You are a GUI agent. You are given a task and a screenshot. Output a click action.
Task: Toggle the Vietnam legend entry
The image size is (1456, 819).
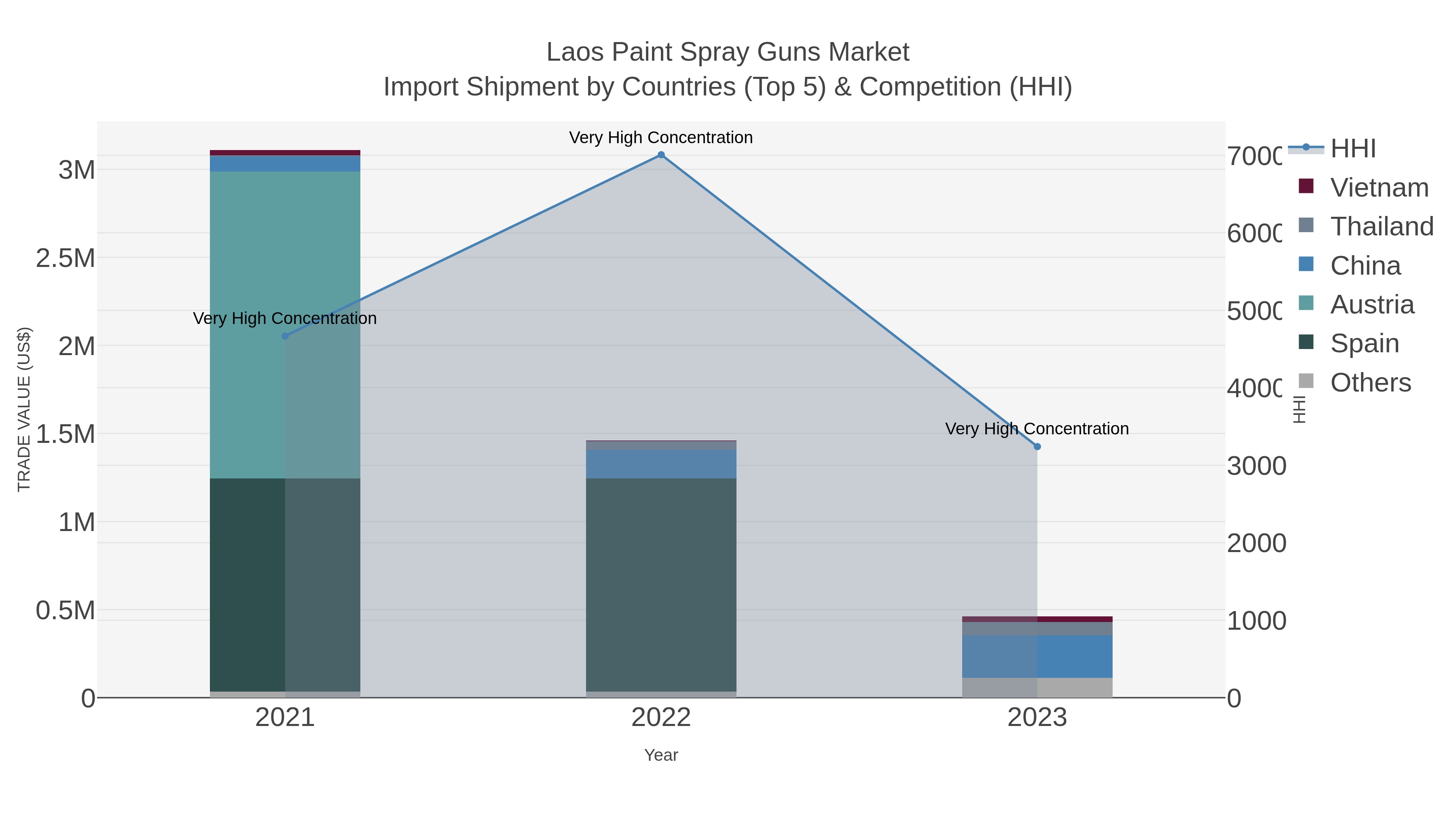1363,188
